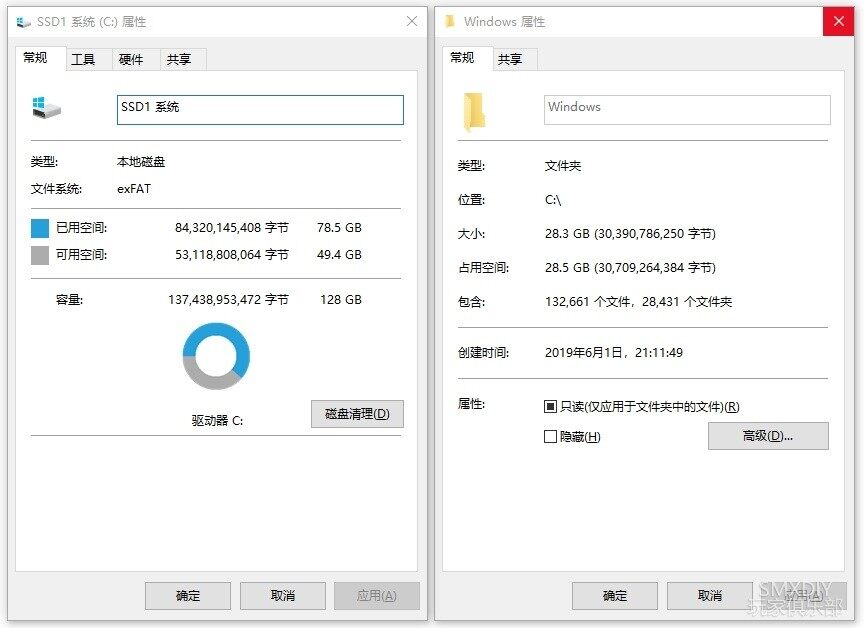Click the 49.4 GB free value

coord(339,255)
